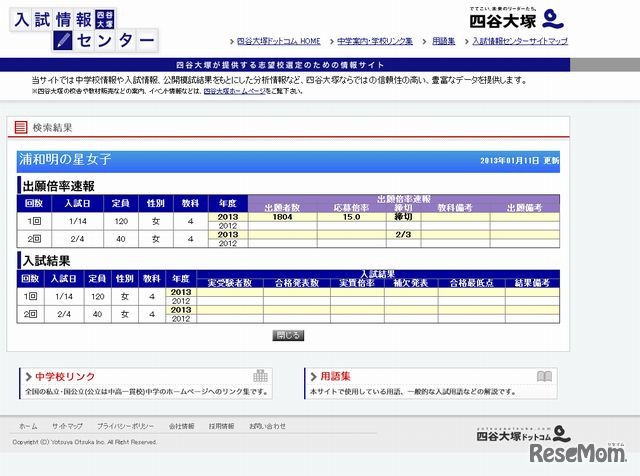
Task: Click the 1804 applicants cell
Action: [282, 217]
